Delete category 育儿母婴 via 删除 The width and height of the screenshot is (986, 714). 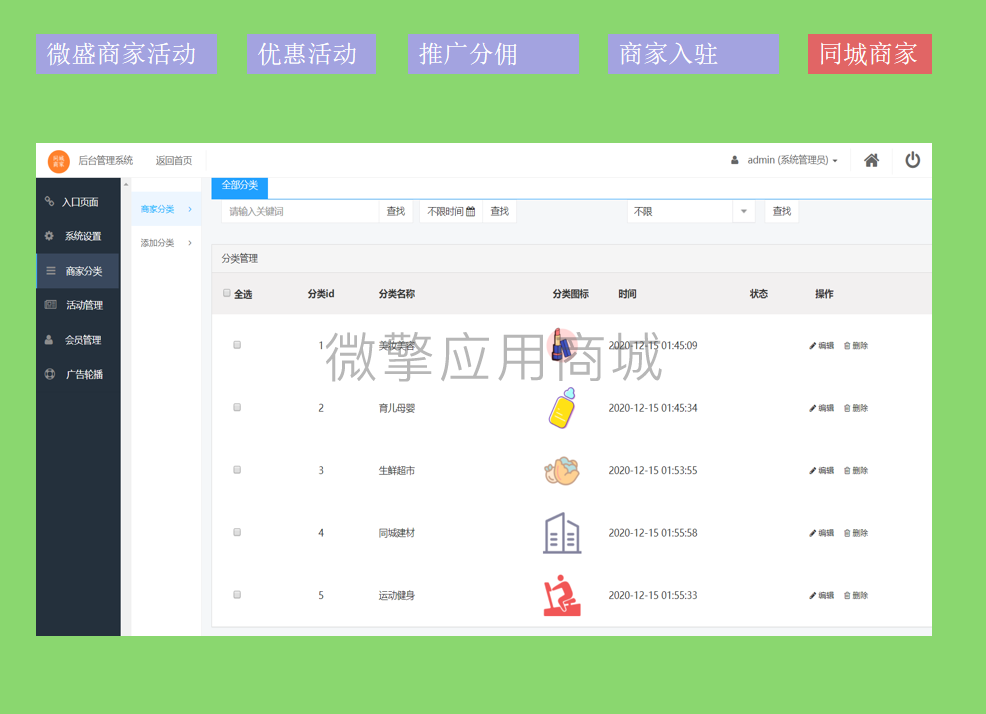tap(856, 408)
